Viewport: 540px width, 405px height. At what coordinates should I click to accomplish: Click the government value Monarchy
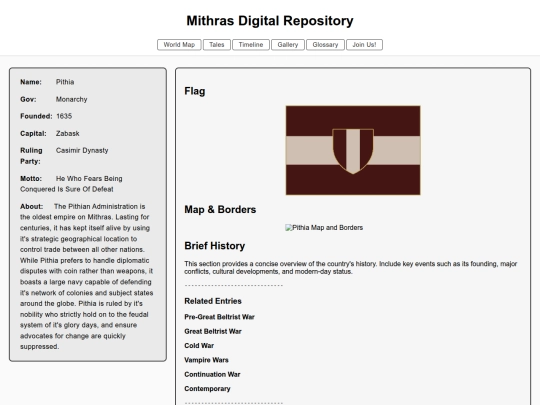(x=72, y=99)
